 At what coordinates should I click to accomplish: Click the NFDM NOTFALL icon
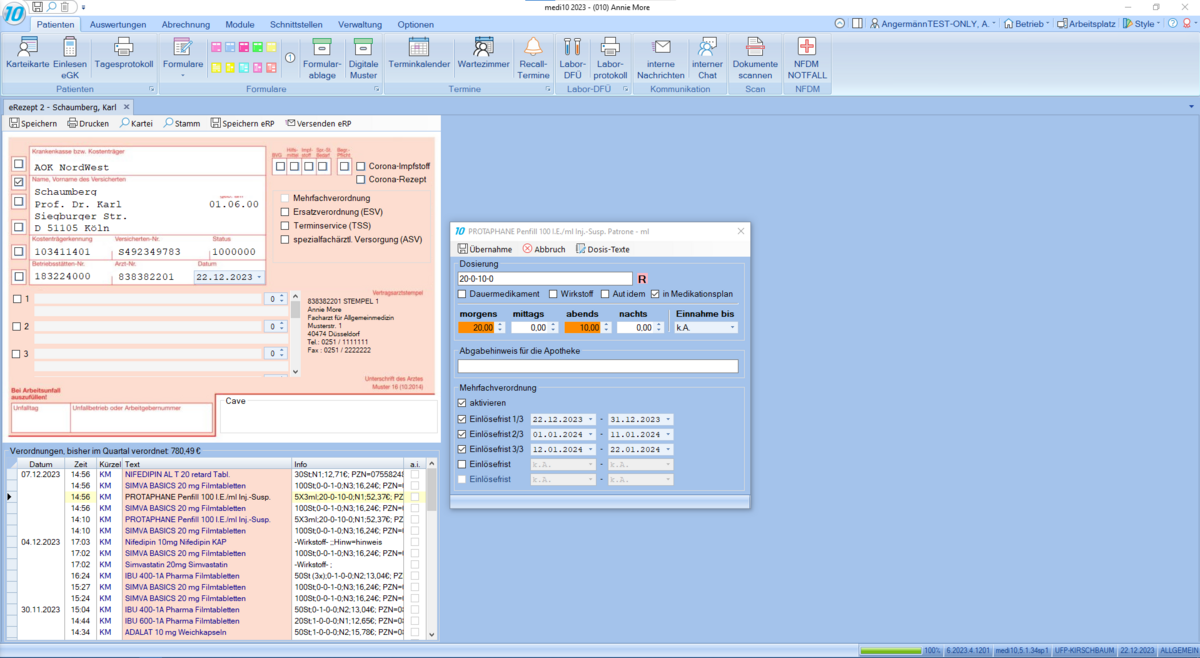click(806, 47)
